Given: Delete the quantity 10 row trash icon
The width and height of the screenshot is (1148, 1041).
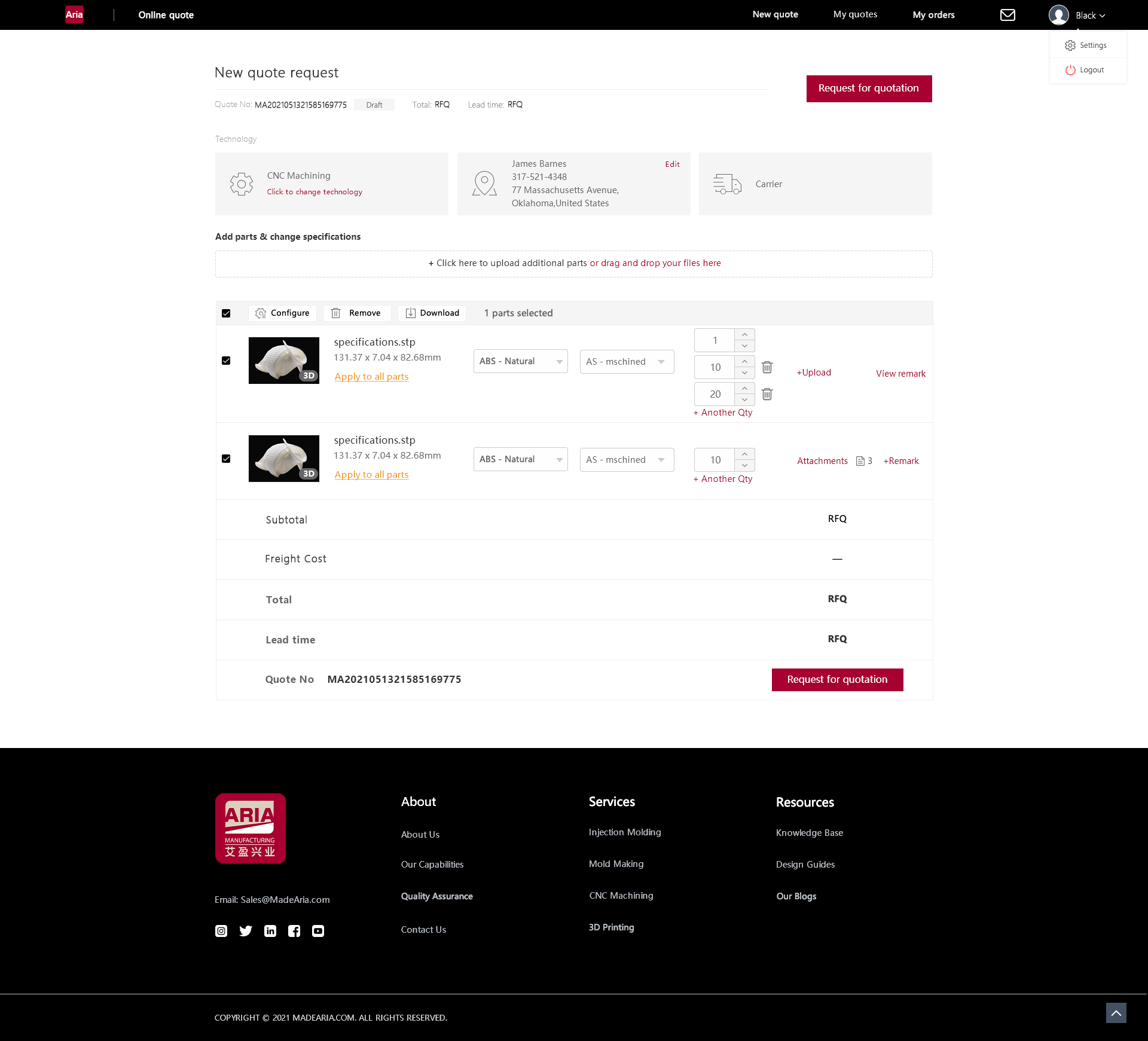Looking at the screenshot, I should 767,367.
